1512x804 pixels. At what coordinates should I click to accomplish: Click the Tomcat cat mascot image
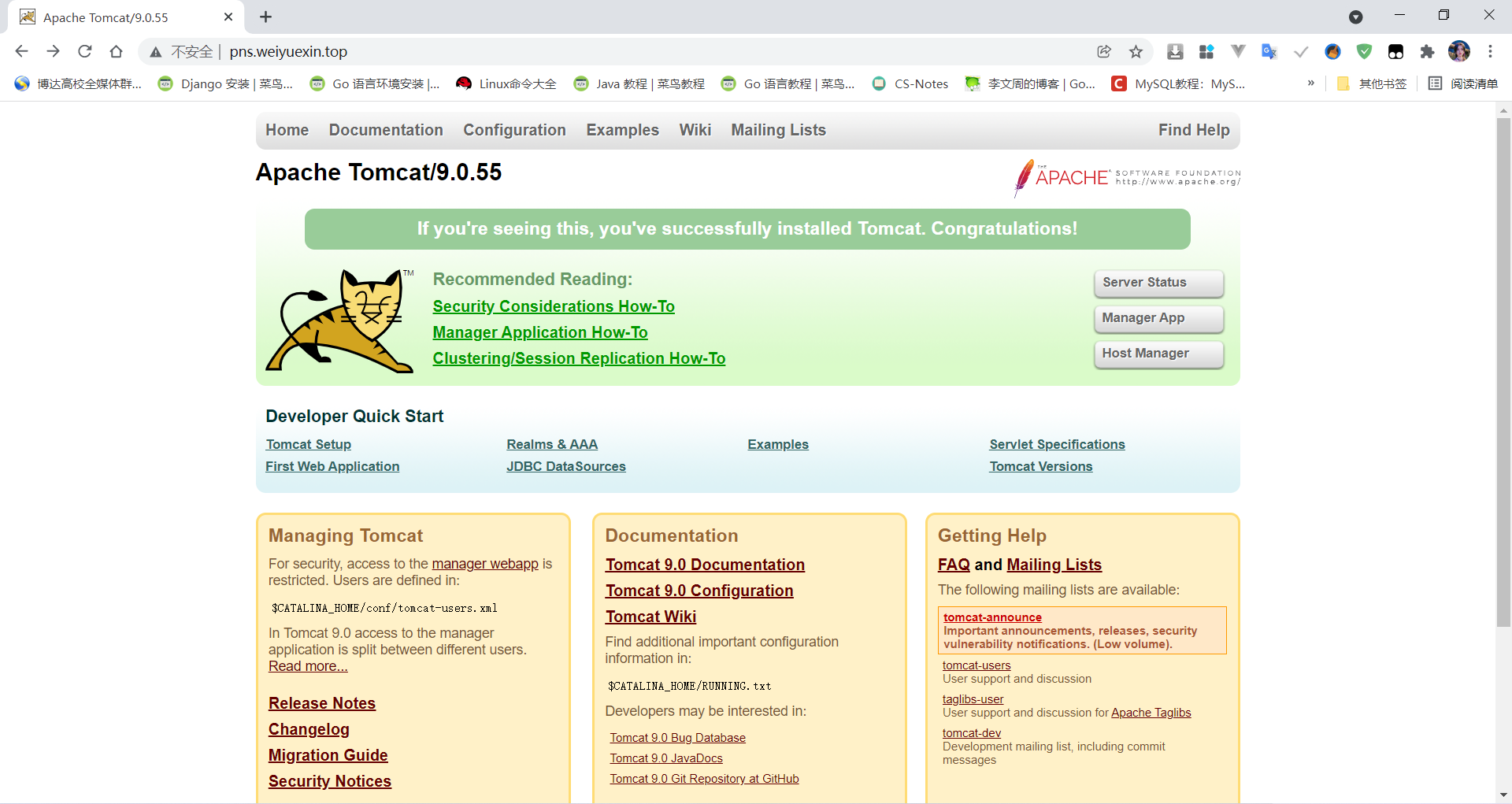[340, 320]
